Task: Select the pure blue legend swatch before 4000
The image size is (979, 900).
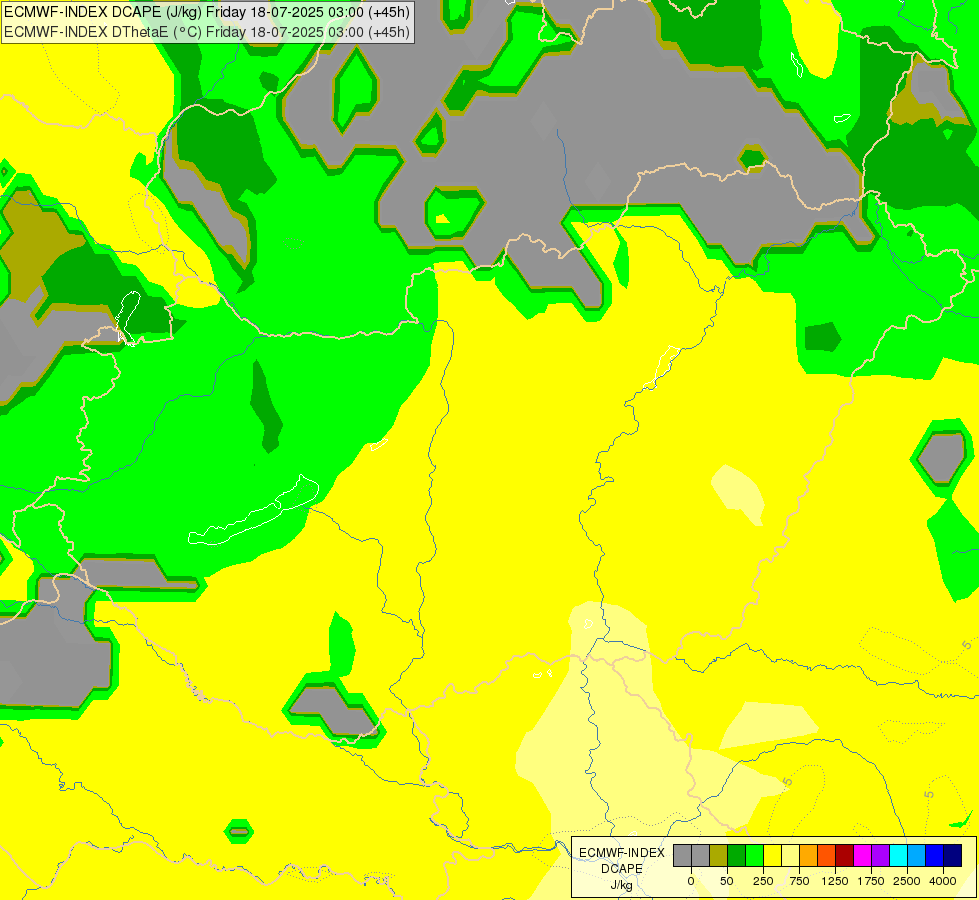Action: point(935,855)
